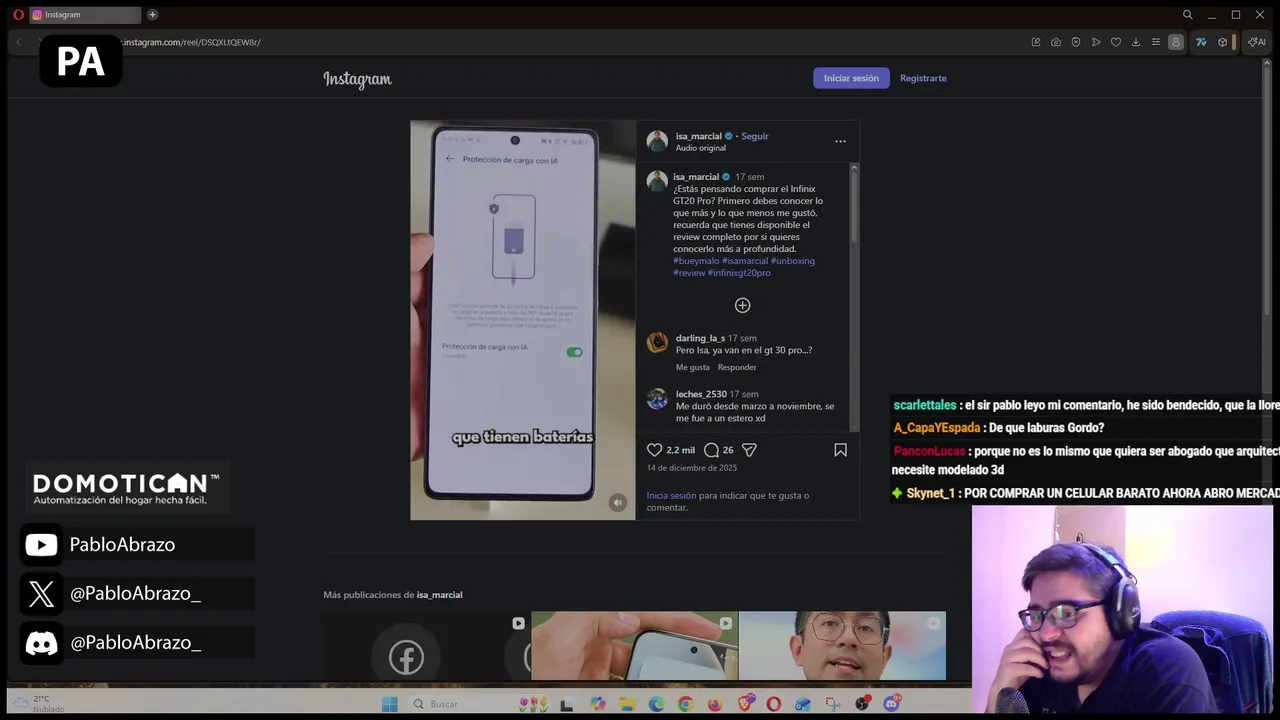Click the #infinixgt20pro hashtag
1280x720 pixels.
pos(739,273)
